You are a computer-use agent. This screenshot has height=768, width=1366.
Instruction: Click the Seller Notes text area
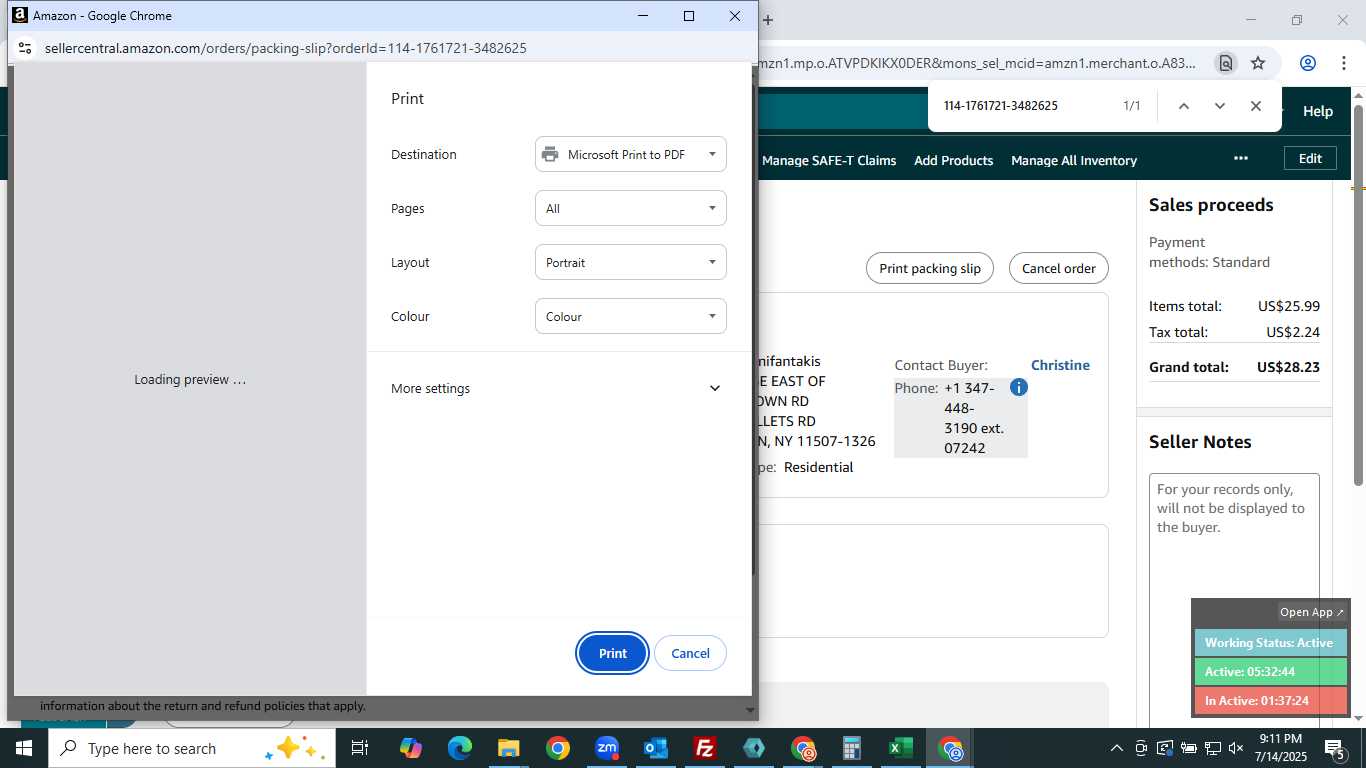pyautogui.click(x=1234, y=600)
